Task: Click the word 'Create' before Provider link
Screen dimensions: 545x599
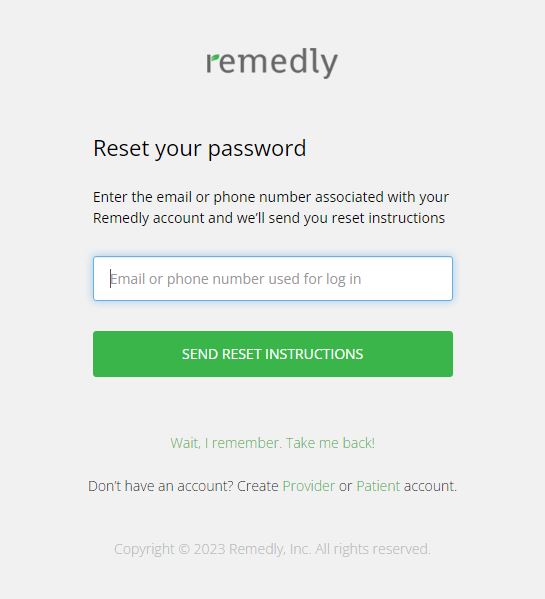Action: point(257,486)
